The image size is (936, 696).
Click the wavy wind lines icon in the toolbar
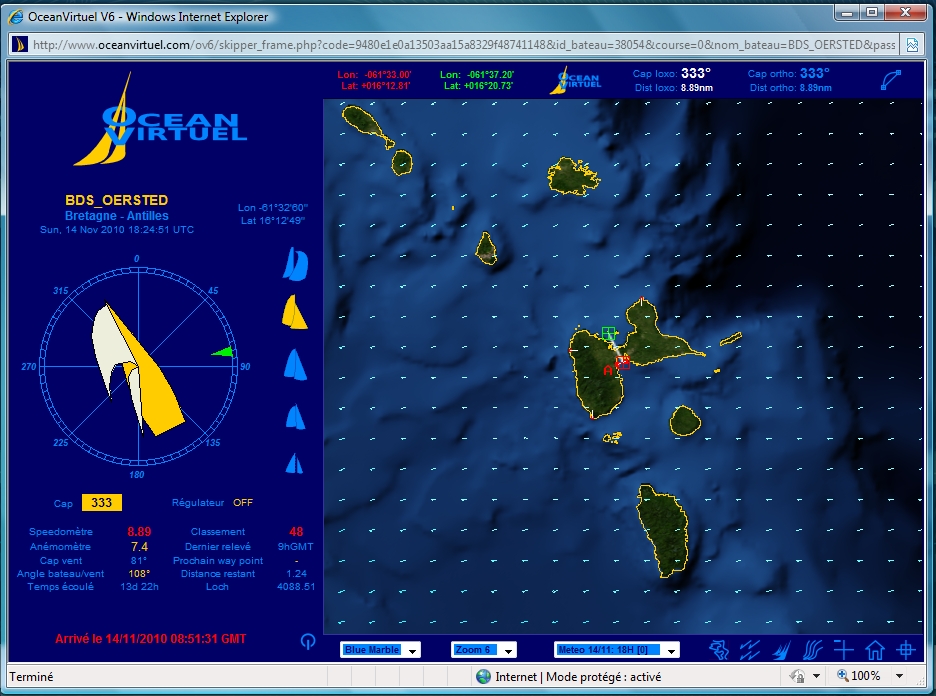pyautogui.click(x=812, y=650)
